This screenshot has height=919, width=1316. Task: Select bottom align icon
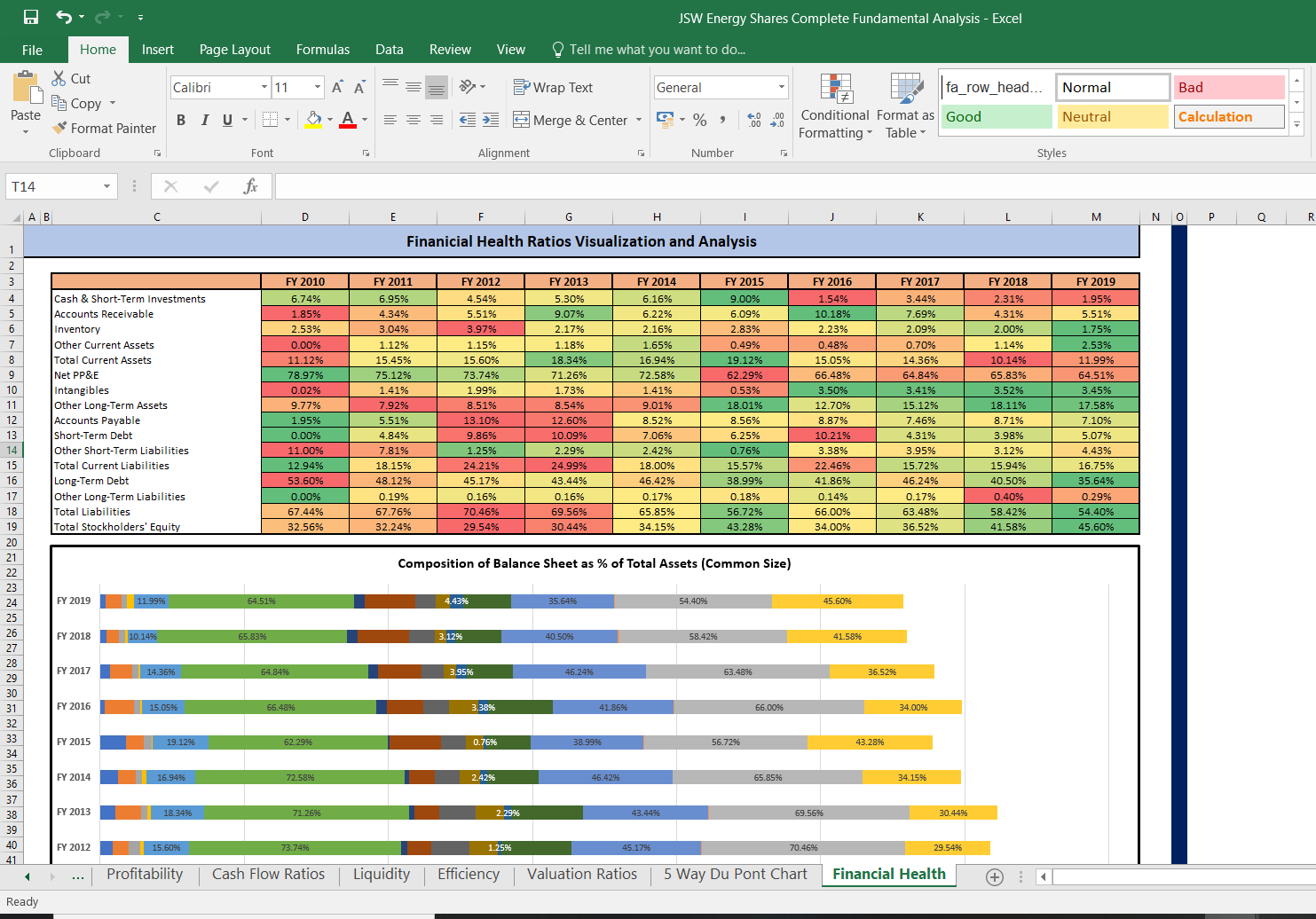coord(437,87)
